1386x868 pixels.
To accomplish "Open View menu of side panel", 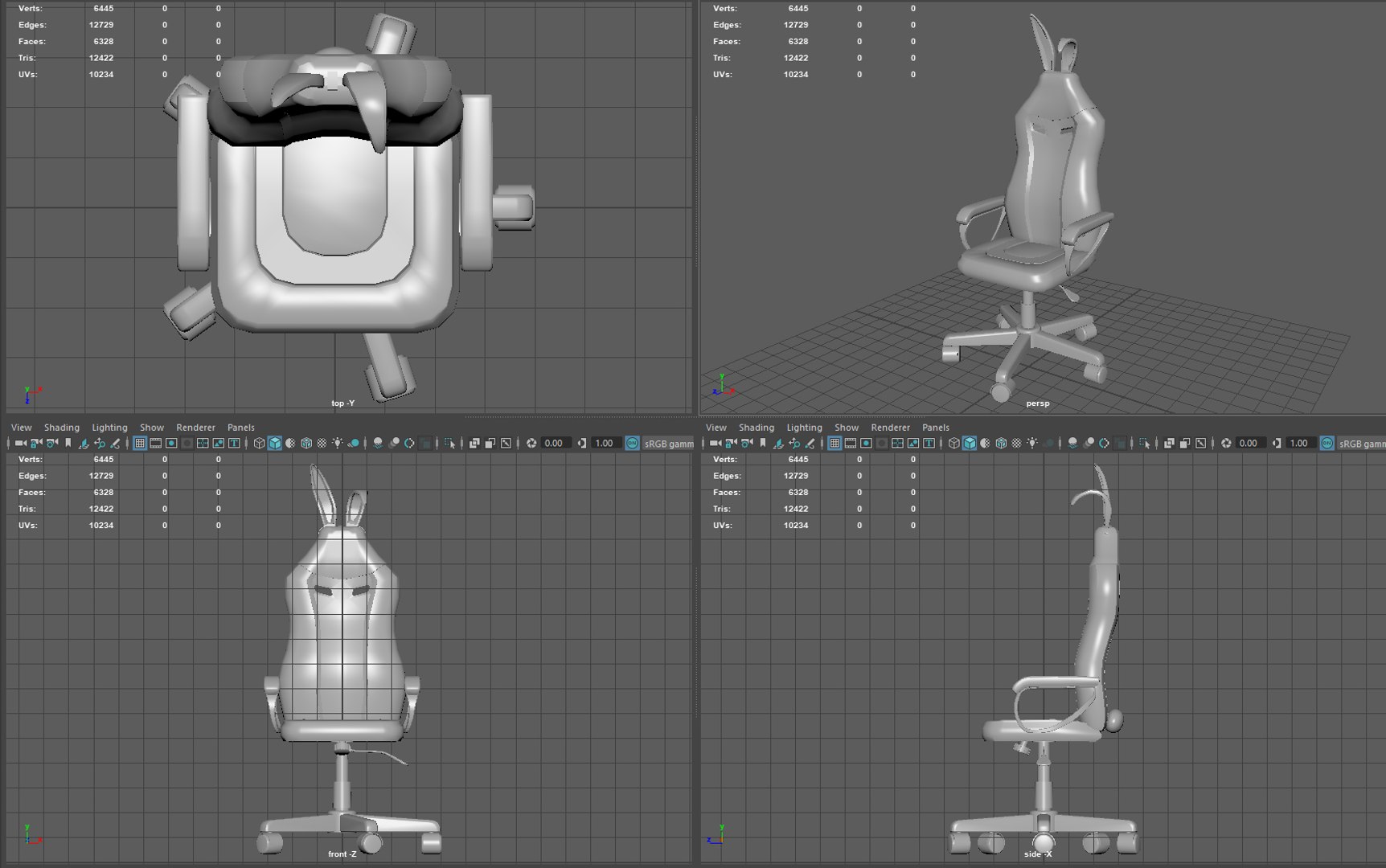I will (716, 428).
